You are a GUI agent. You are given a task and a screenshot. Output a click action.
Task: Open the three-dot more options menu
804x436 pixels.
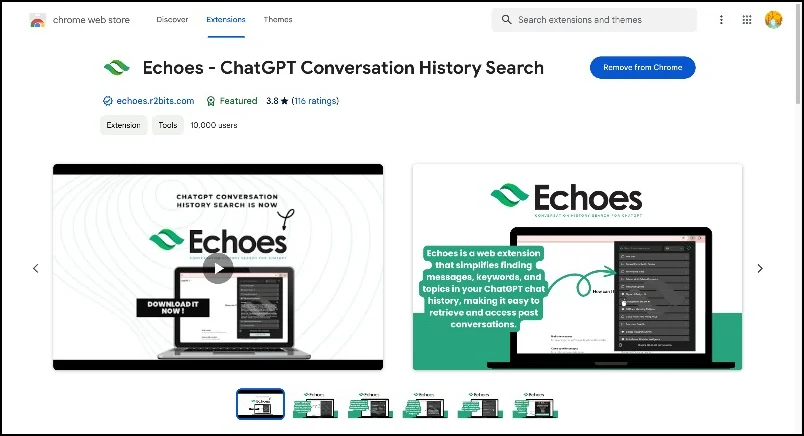[721, 19]
